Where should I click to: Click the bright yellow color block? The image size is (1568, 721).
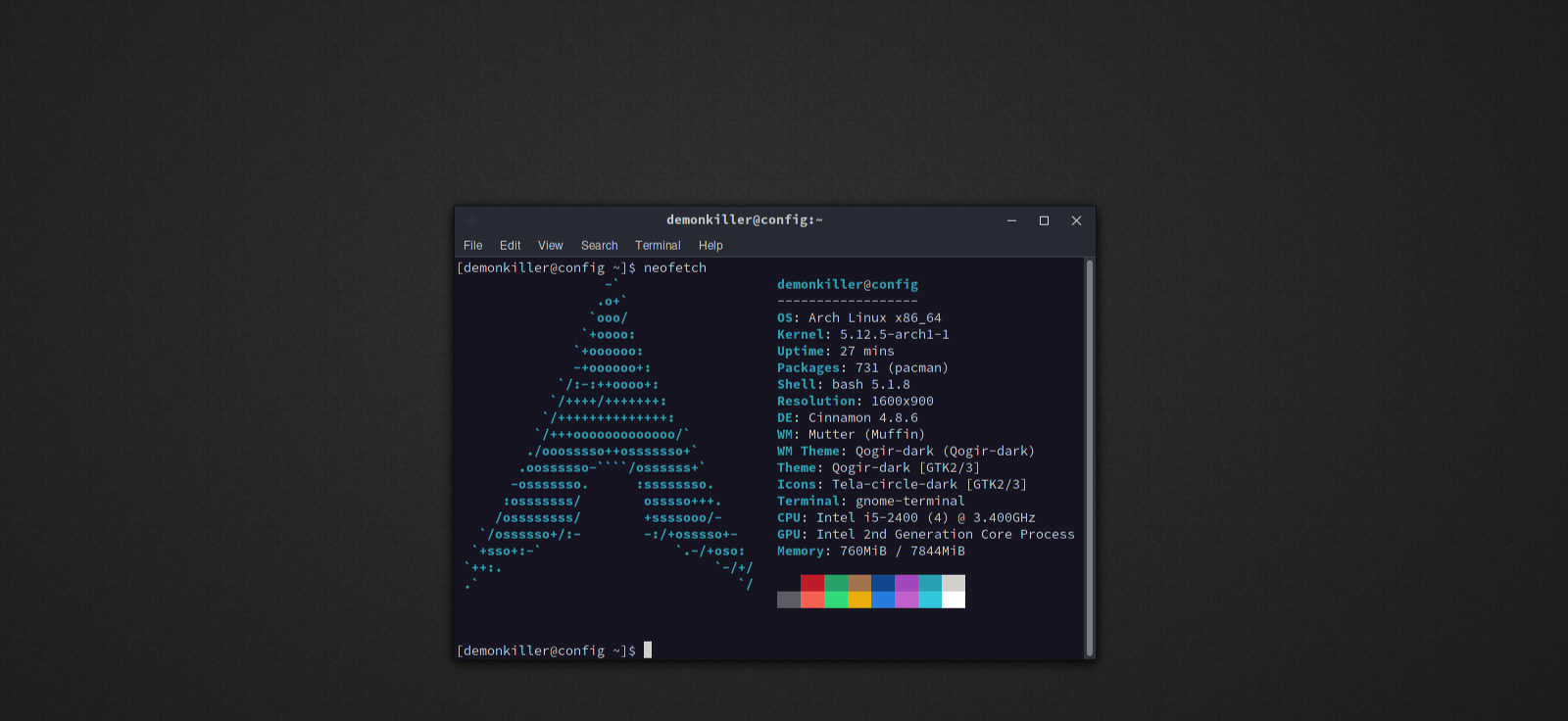(x=859, y=600)
